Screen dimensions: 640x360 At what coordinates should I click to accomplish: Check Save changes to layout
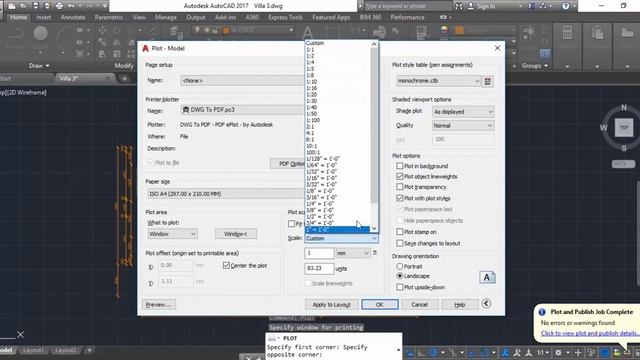pyautogui.click(x=400, y=243)
